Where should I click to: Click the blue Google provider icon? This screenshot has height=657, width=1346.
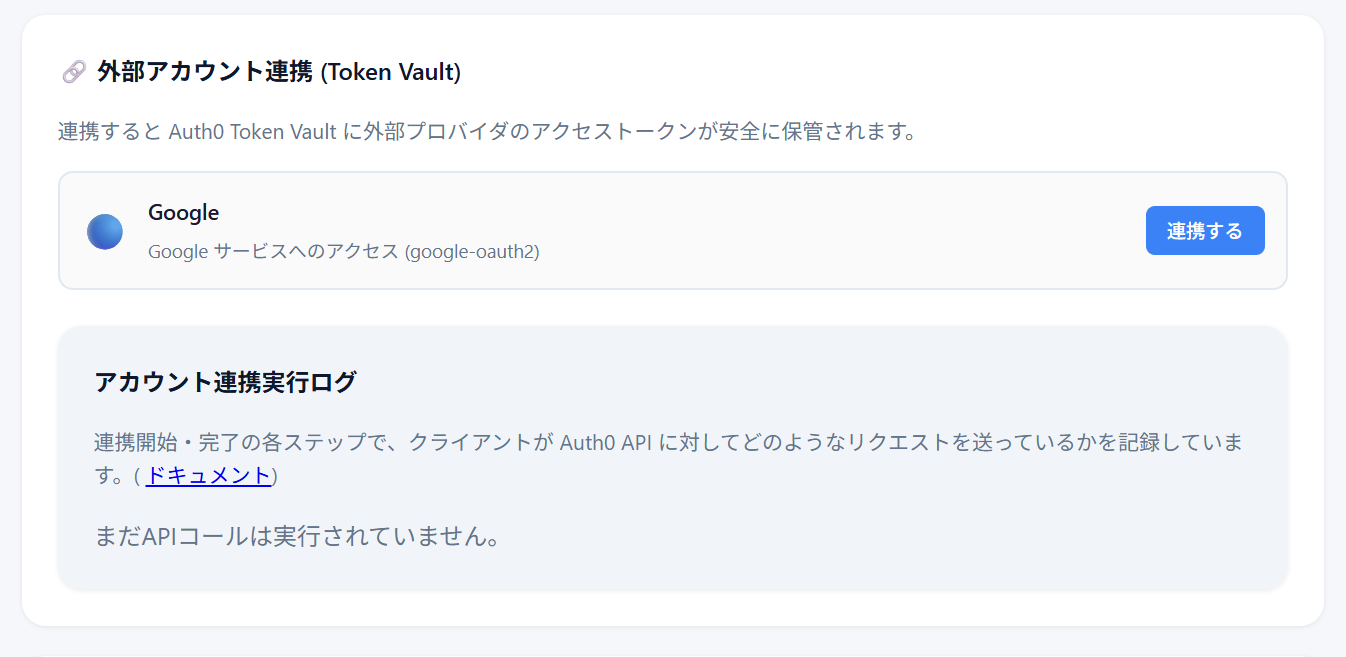coord(105,231)
